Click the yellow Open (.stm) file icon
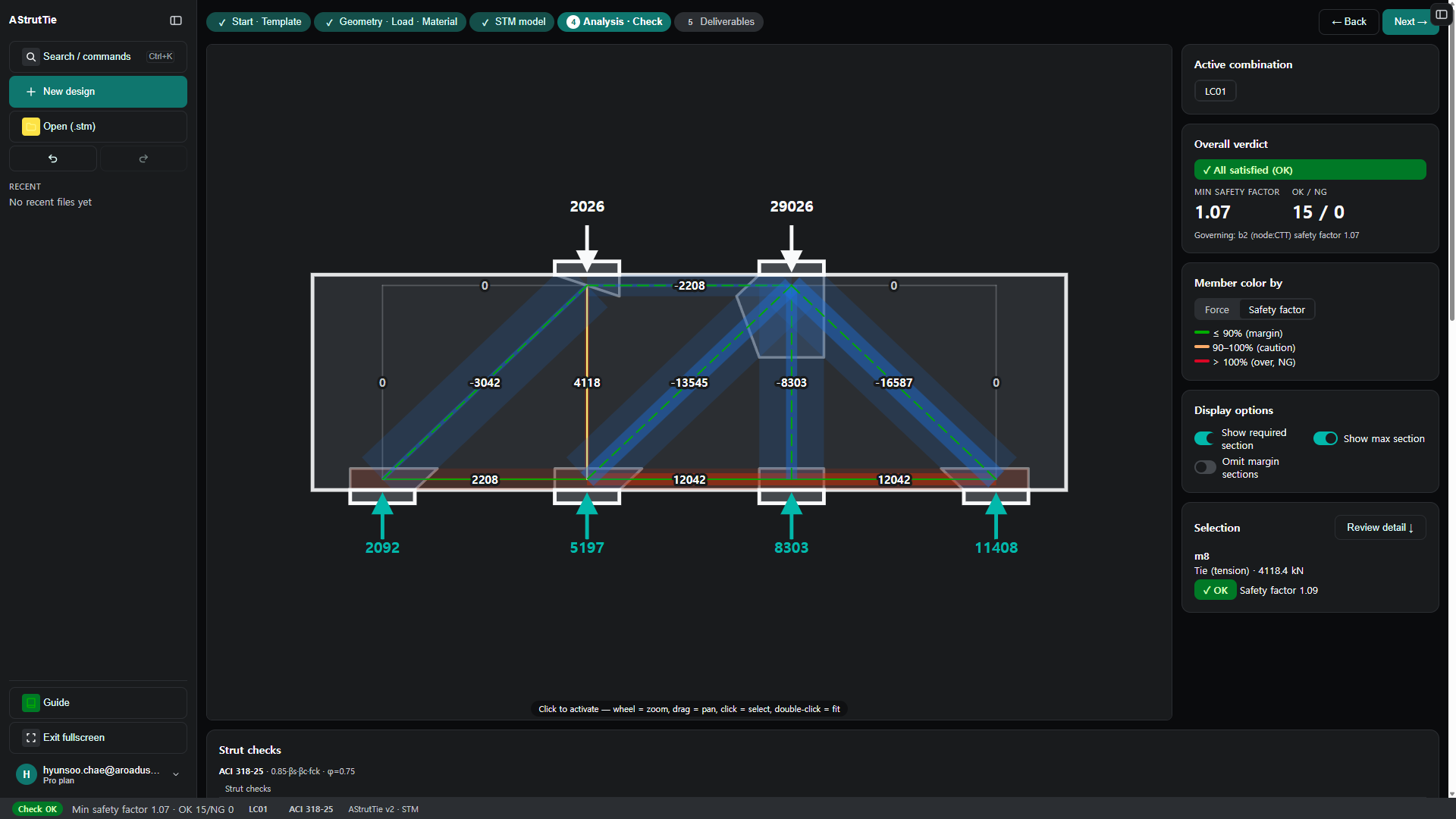Screen dimensions: 1456x819 30,127
